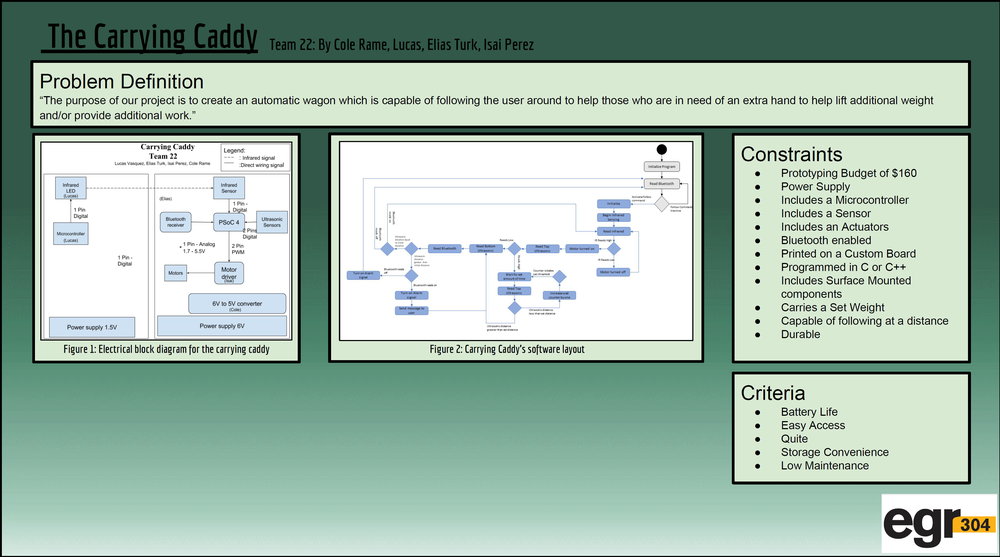
Task: Click the 'Figure 2: Carrying Caddy's software layout' caption
Action: tap(507, 350)
